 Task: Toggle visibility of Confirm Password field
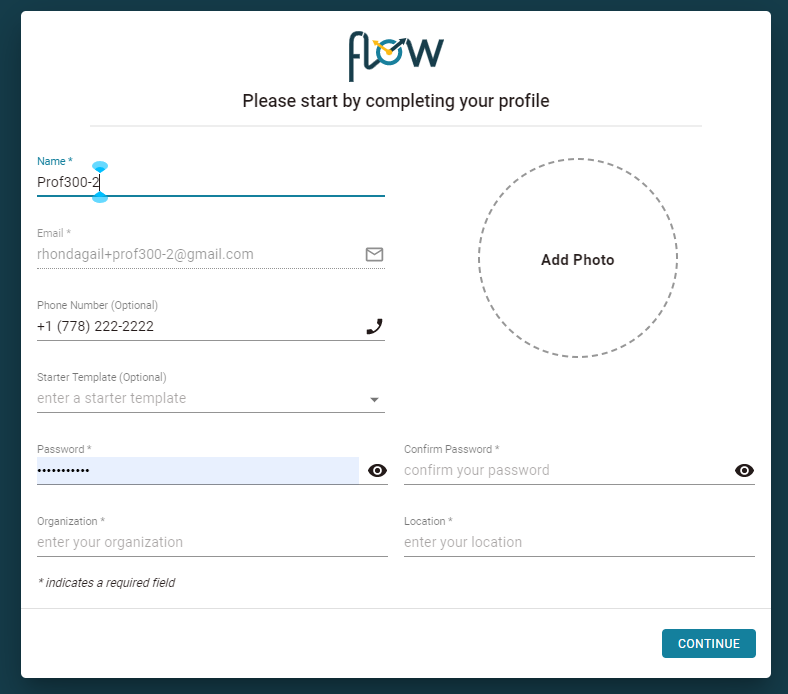(x=744, y=470)
